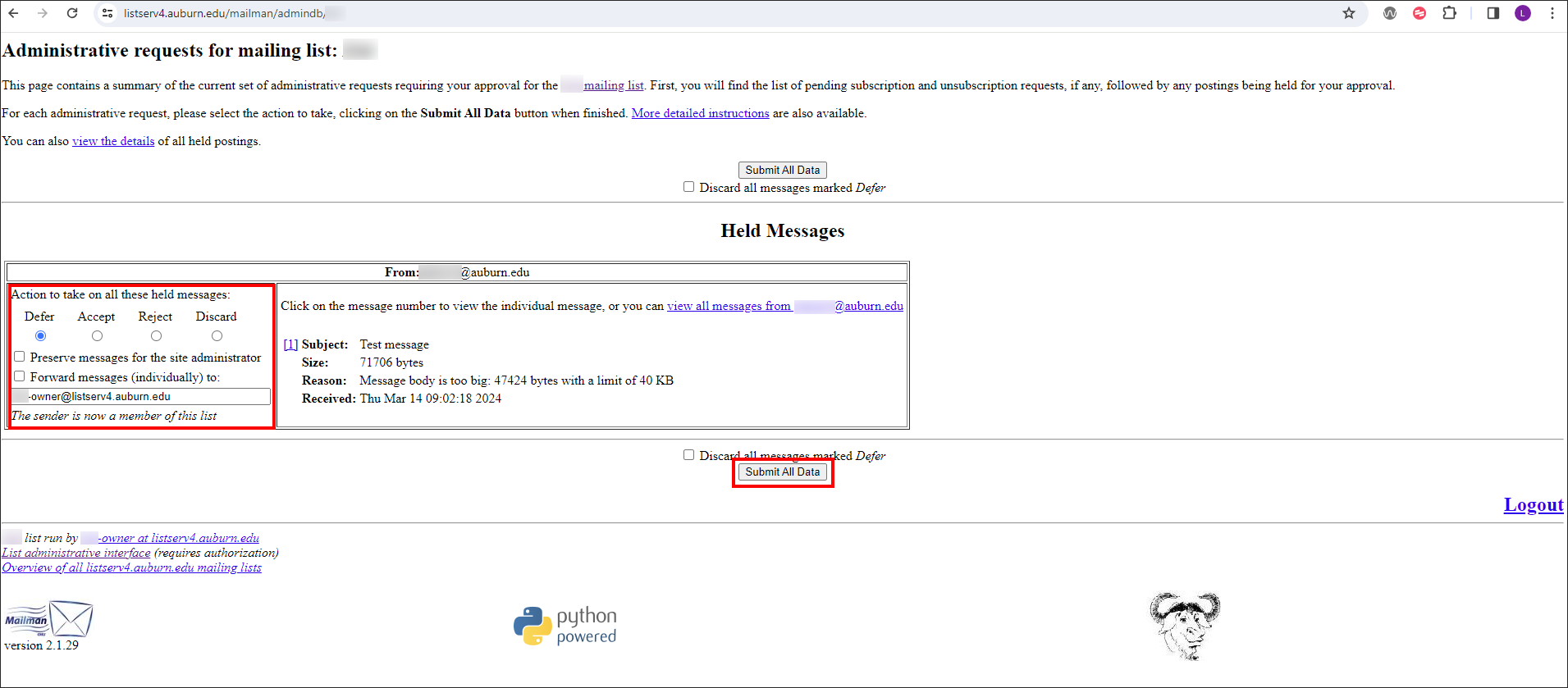This screenshot has height=688, width=1568.
Task: Click the 'Message body is too big' reason
Action: (516, 380)
